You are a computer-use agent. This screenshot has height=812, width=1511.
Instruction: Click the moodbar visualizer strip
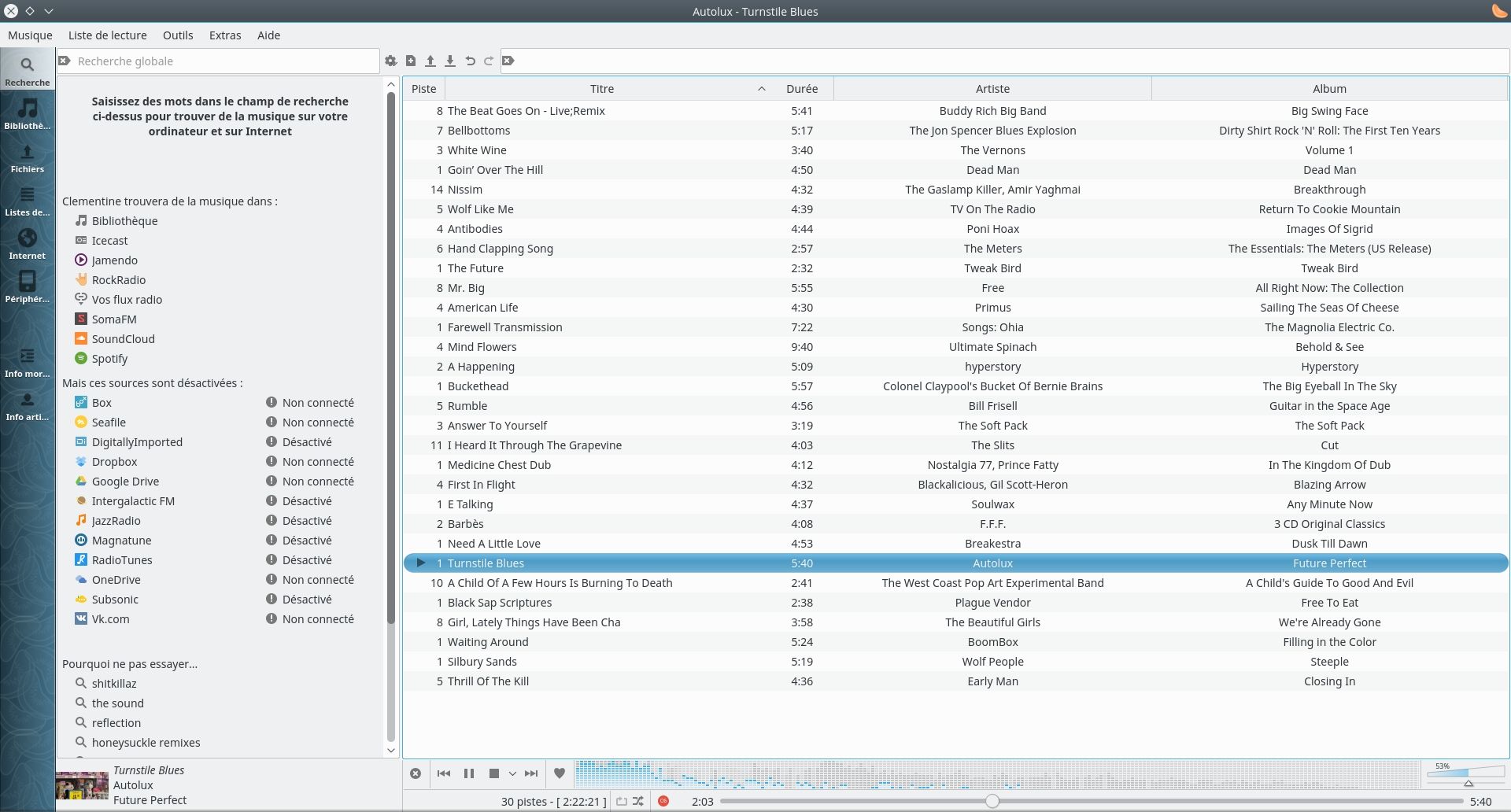(x=997, y=773)
